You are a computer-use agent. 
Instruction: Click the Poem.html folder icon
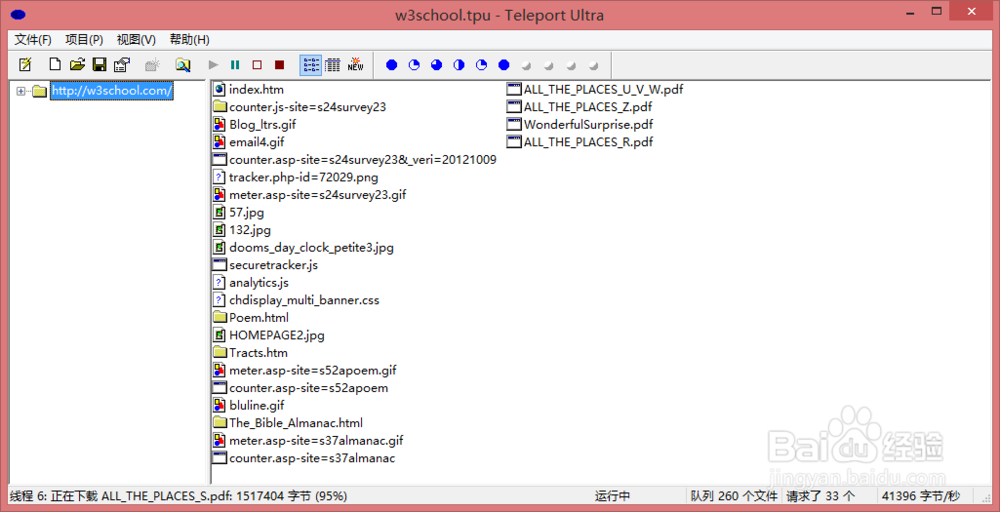219,317
